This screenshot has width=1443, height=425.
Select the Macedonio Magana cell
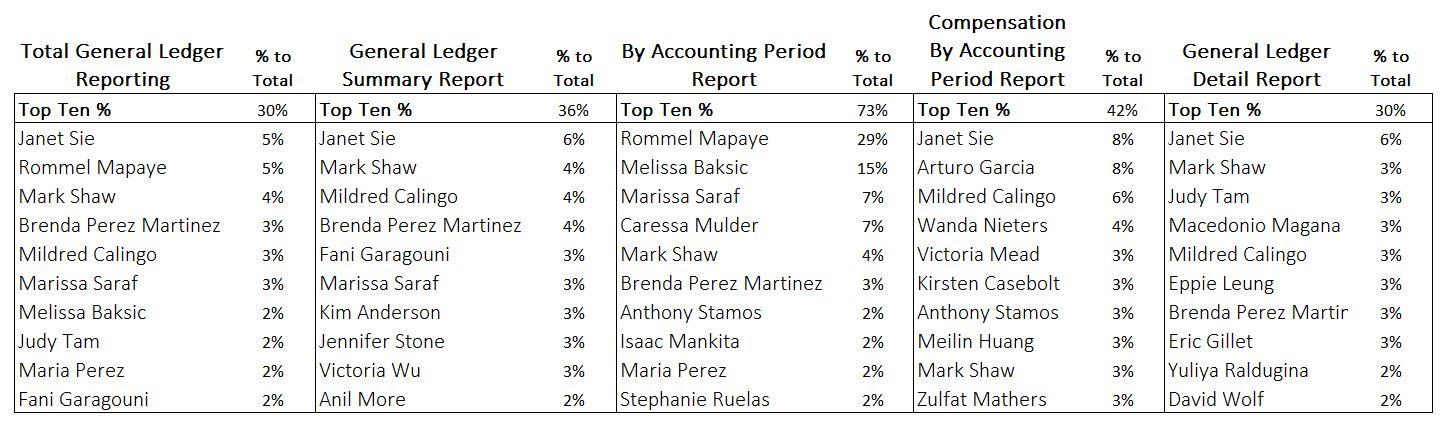point(1254,226)
